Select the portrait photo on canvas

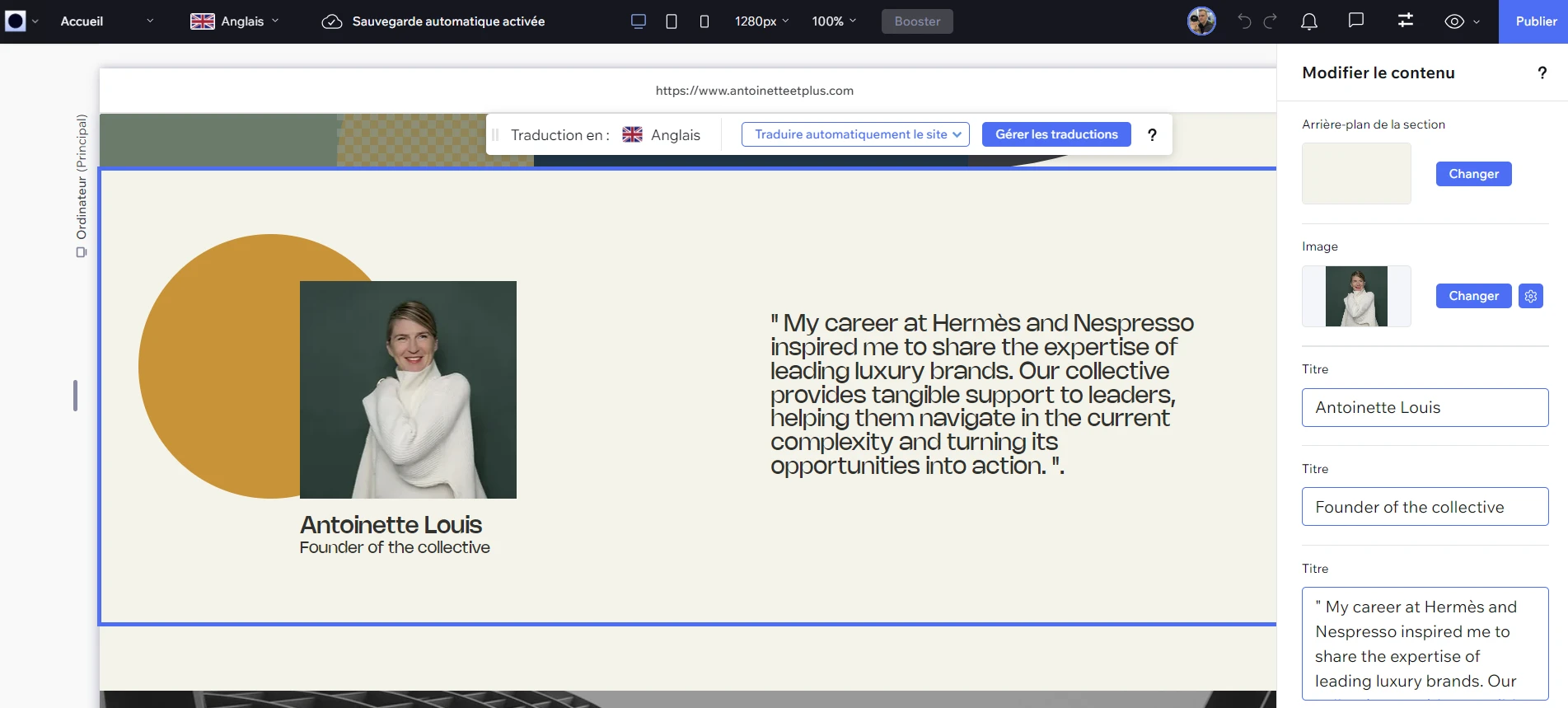pos(408,390)
